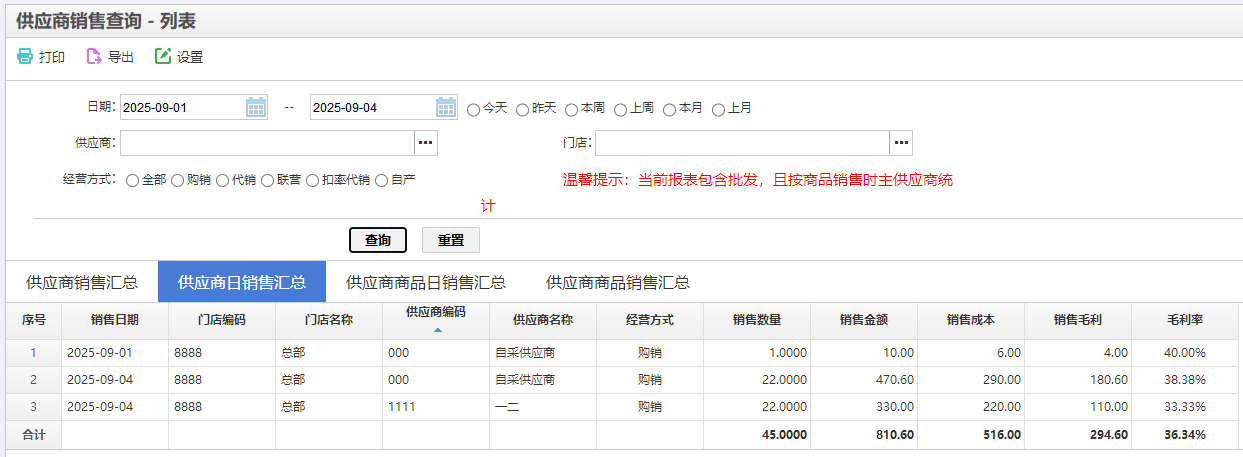The height and width of the screenshot is (457, 1243).
Task: Select the 今天 date radio option
Action: click(x=474, y=109)
